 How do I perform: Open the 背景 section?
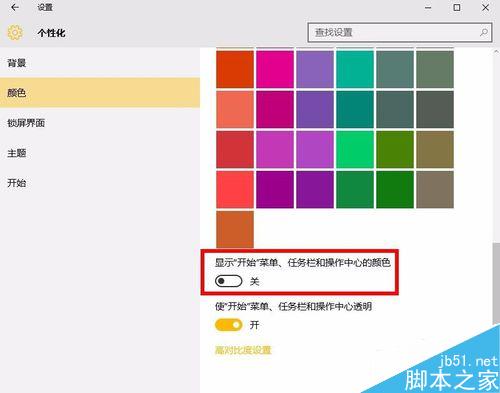100,63
